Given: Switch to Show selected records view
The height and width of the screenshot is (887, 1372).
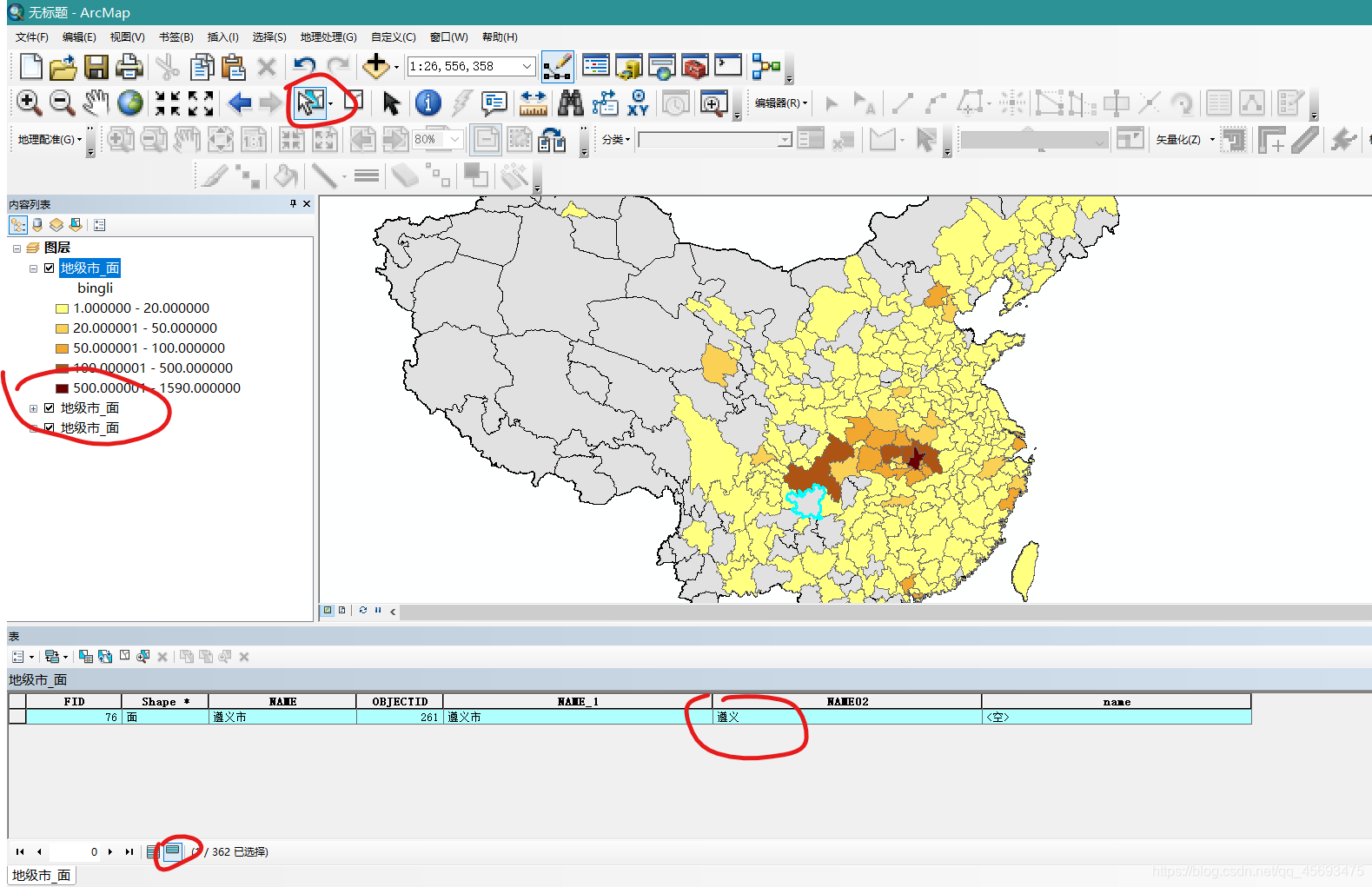Looking at the screenshot, I should [172, 851].
